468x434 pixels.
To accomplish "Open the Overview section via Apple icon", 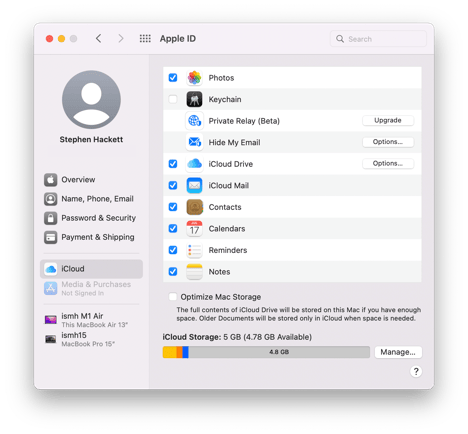I will click(x=51, y=180).
